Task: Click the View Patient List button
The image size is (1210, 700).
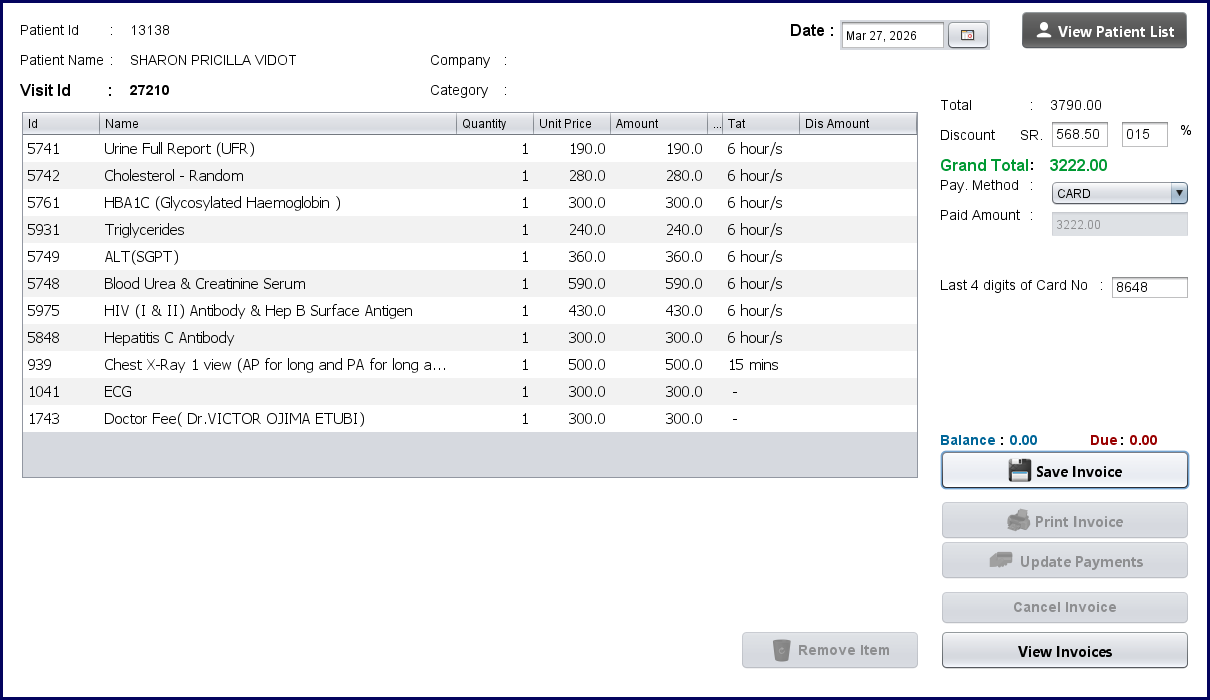Action: point(1104,31)
